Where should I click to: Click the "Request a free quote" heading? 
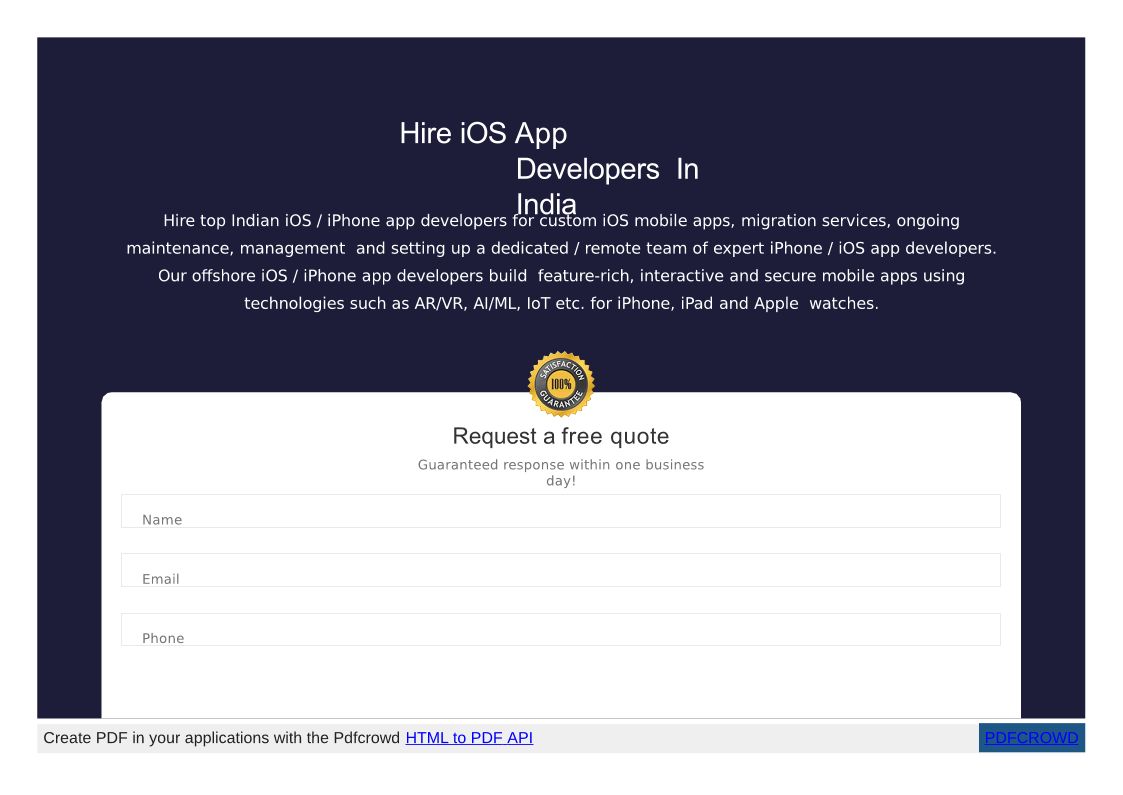560,436
